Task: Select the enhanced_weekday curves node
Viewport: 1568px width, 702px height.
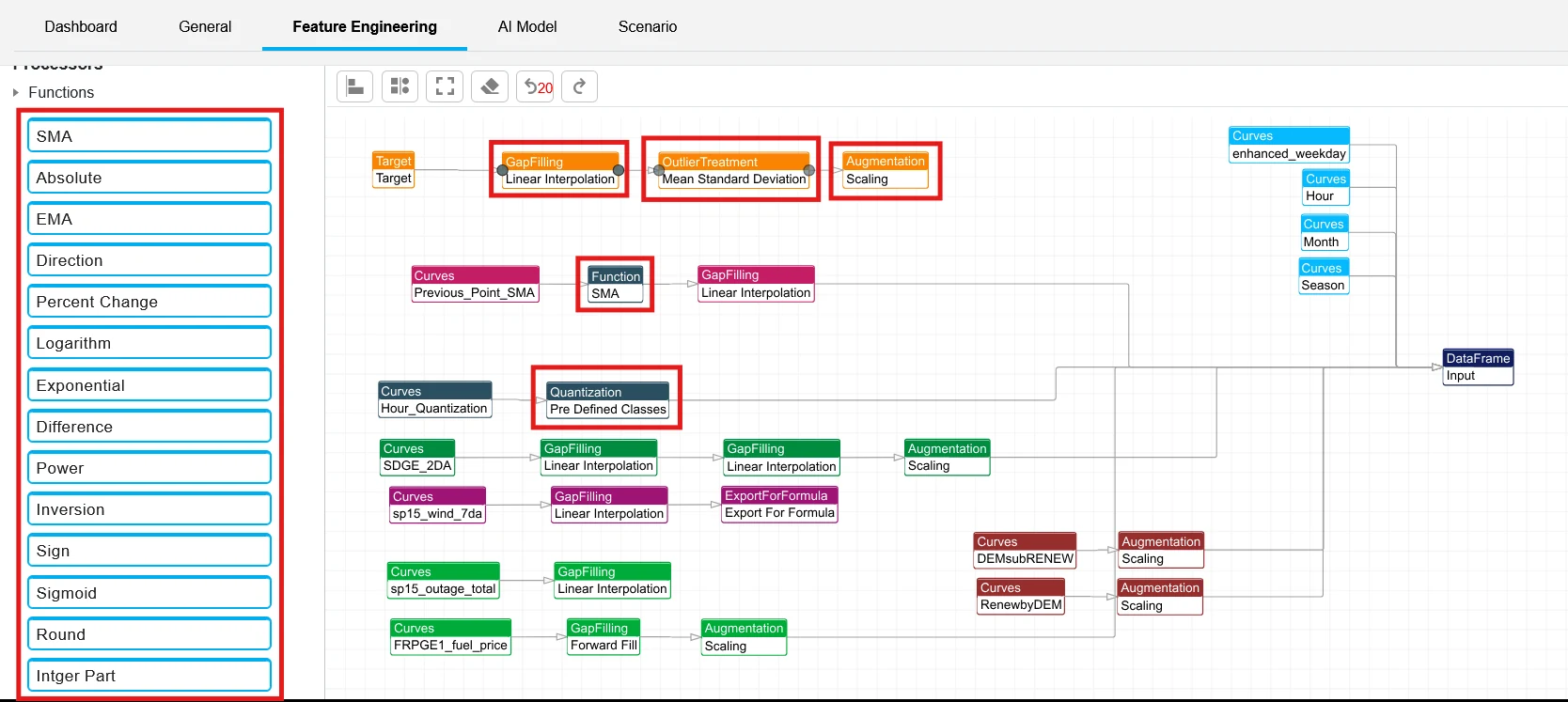Action: click(x=1290, y=145)
